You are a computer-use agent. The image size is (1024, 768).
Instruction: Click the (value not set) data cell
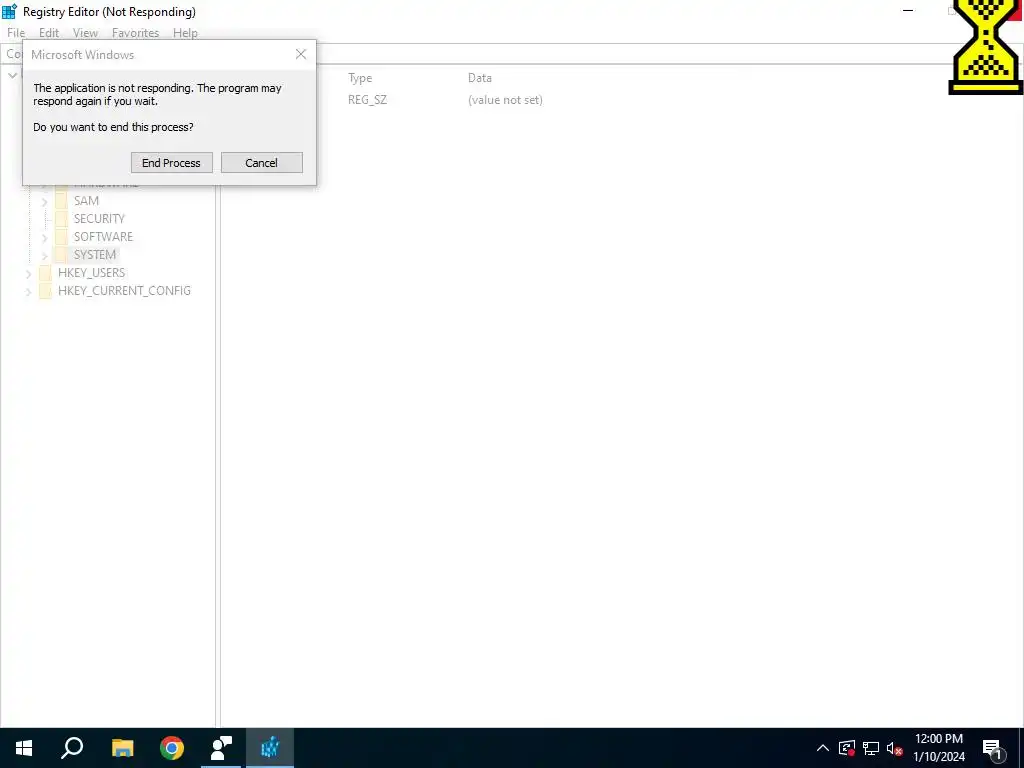pos(505,100)
